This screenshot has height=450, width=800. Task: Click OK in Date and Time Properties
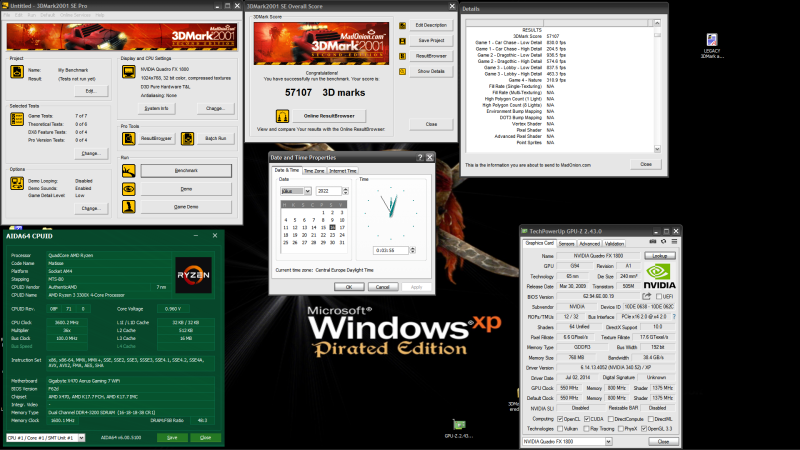[349, 287]
